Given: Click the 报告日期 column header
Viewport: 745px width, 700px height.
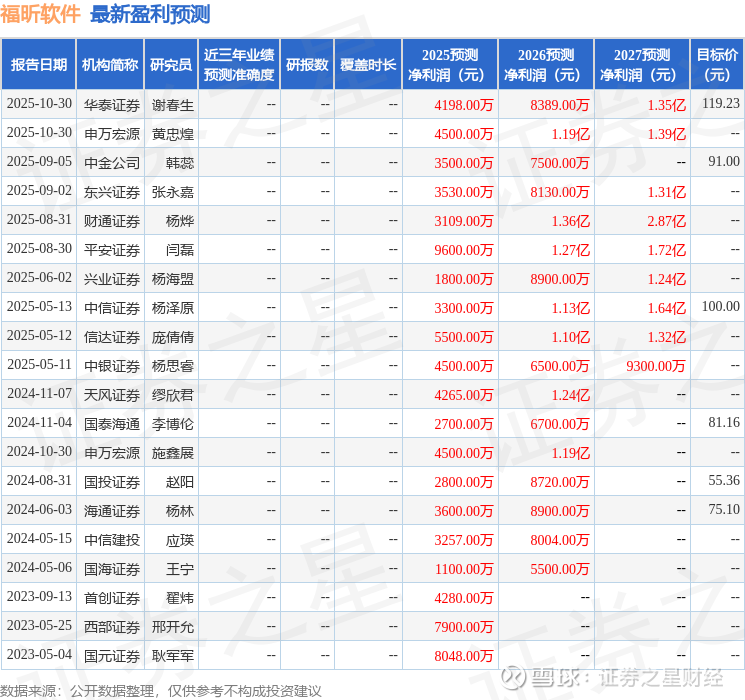Looking at the screenshot, I should 38,65.
